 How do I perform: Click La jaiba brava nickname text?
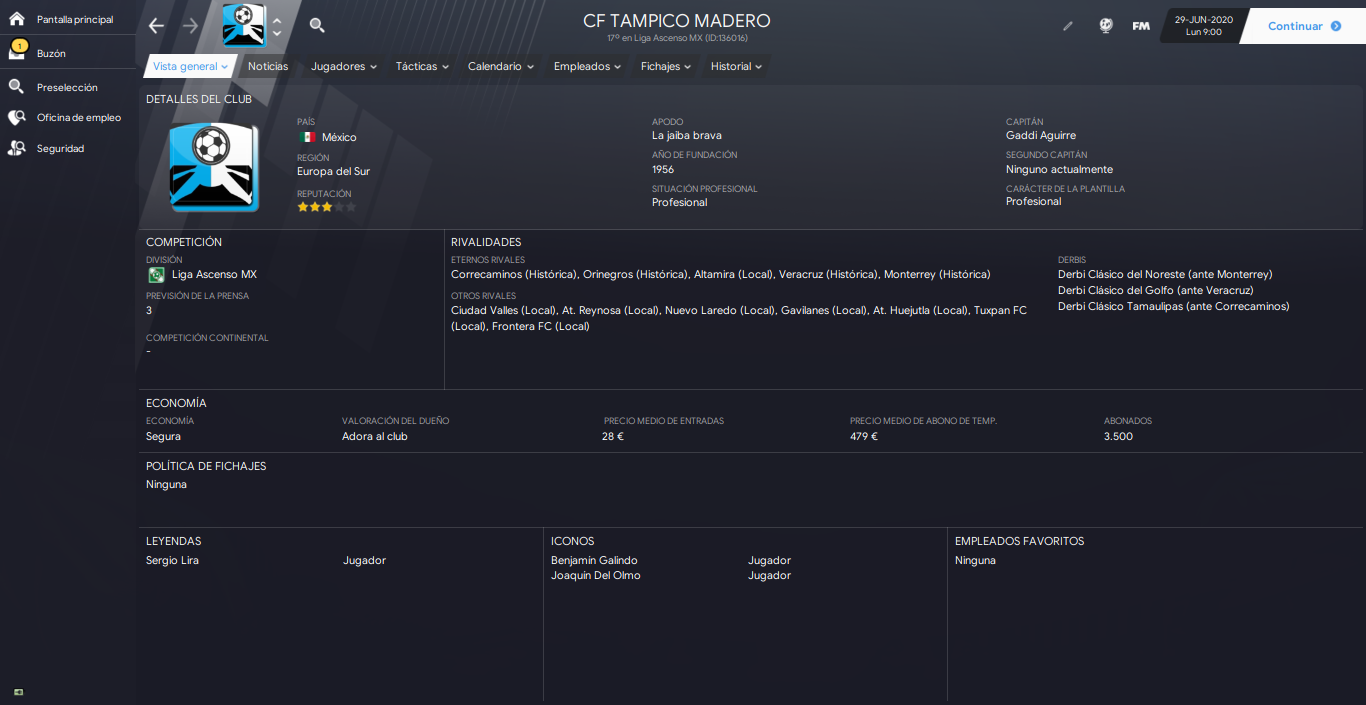tap(687, 135)
